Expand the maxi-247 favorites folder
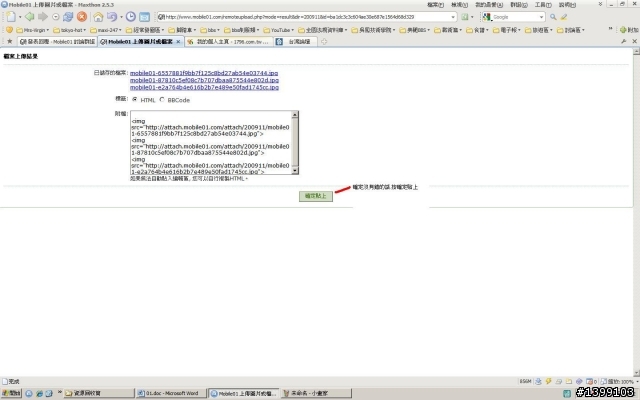Screen dimensions: 640x400 [x=106, y=30]
